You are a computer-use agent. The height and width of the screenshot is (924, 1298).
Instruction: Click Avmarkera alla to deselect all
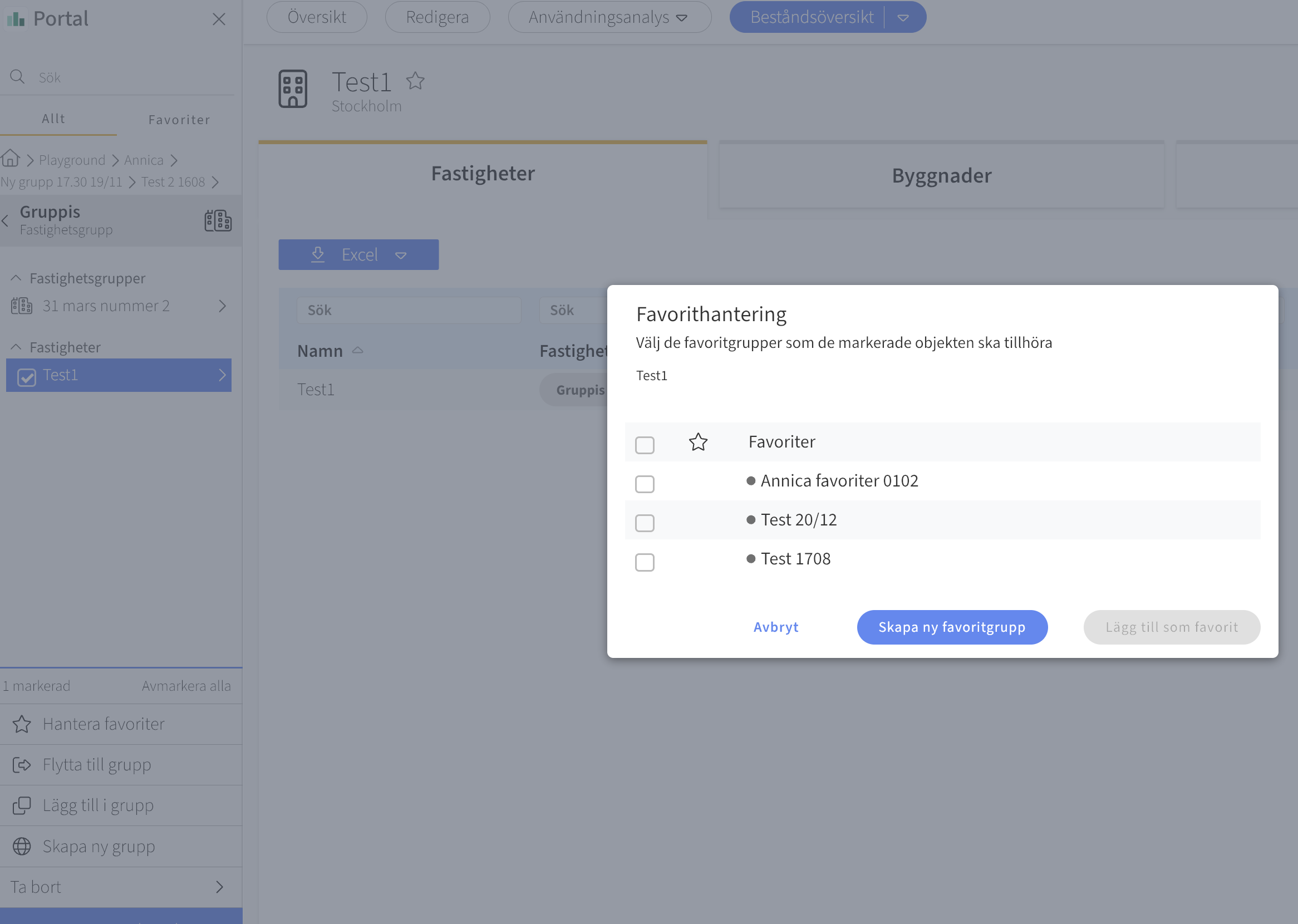186,686
